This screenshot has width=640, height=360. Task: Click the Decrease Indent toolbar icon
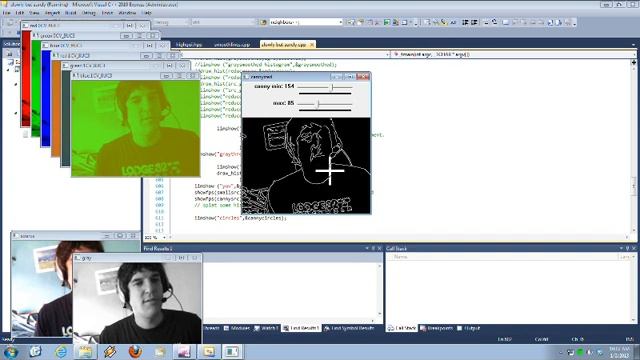(x=465, y=22)
